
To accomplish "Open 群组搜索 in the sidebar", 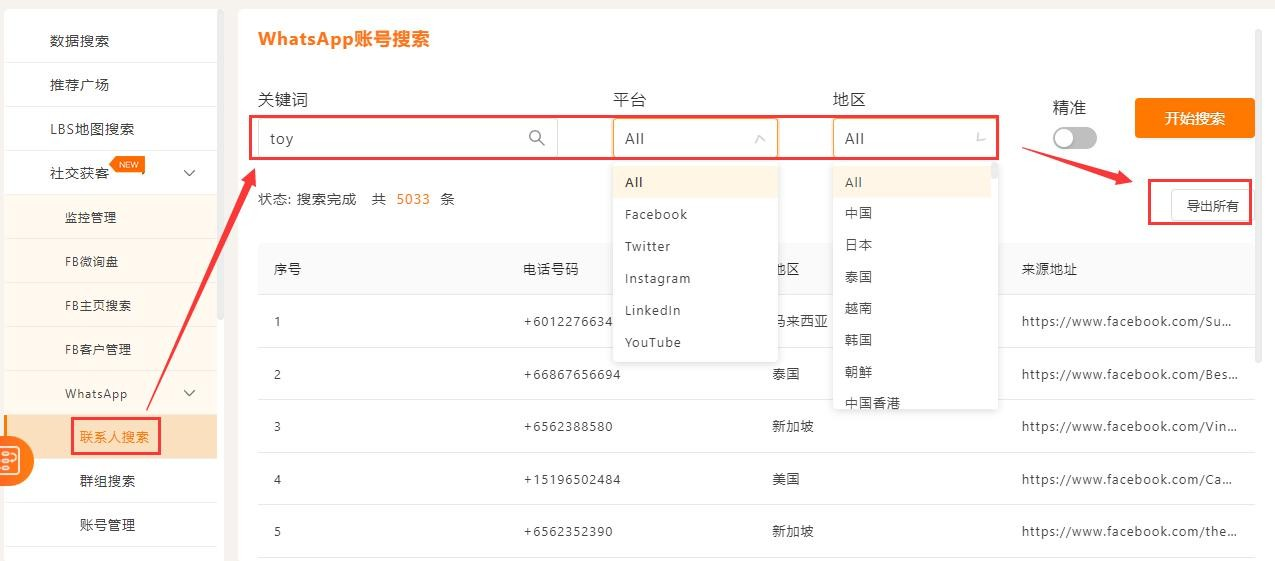I will [108, 481].
